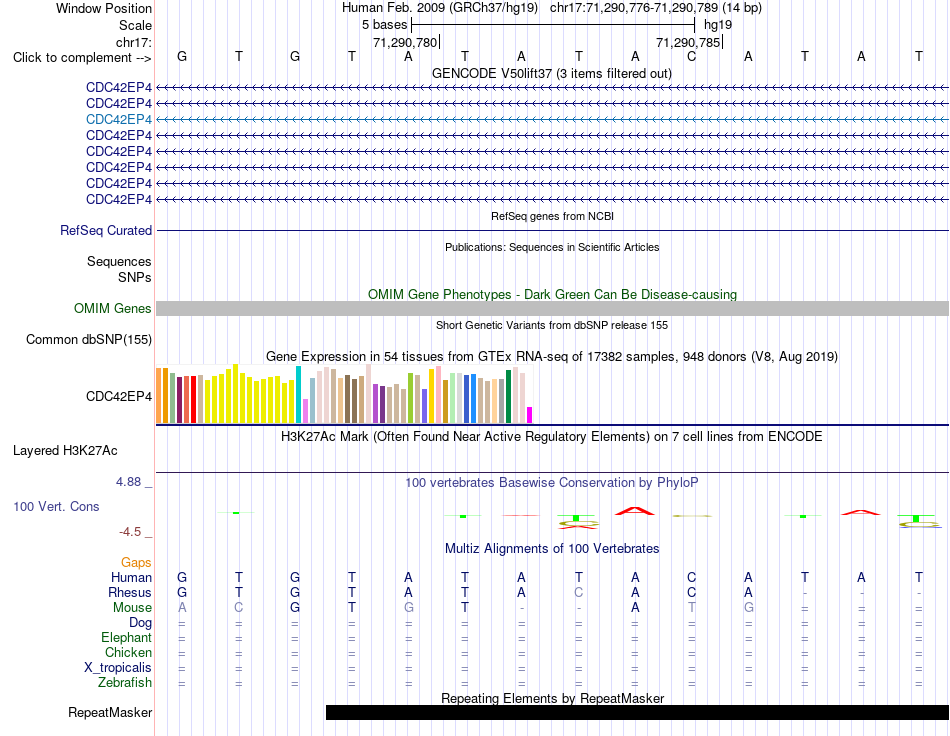
Task: Click the Sequences SNPs track label
Action: [119, 270]
